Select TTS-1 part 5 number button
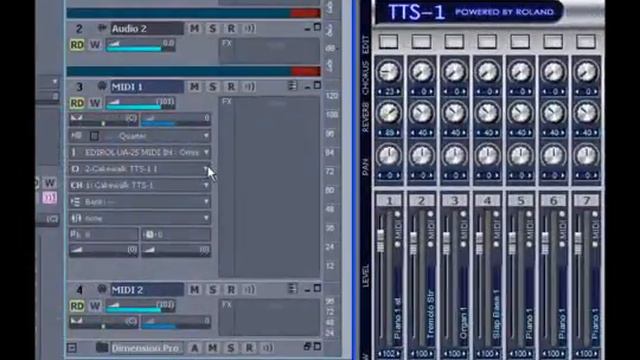640x360 pixels. pos(520,201)
